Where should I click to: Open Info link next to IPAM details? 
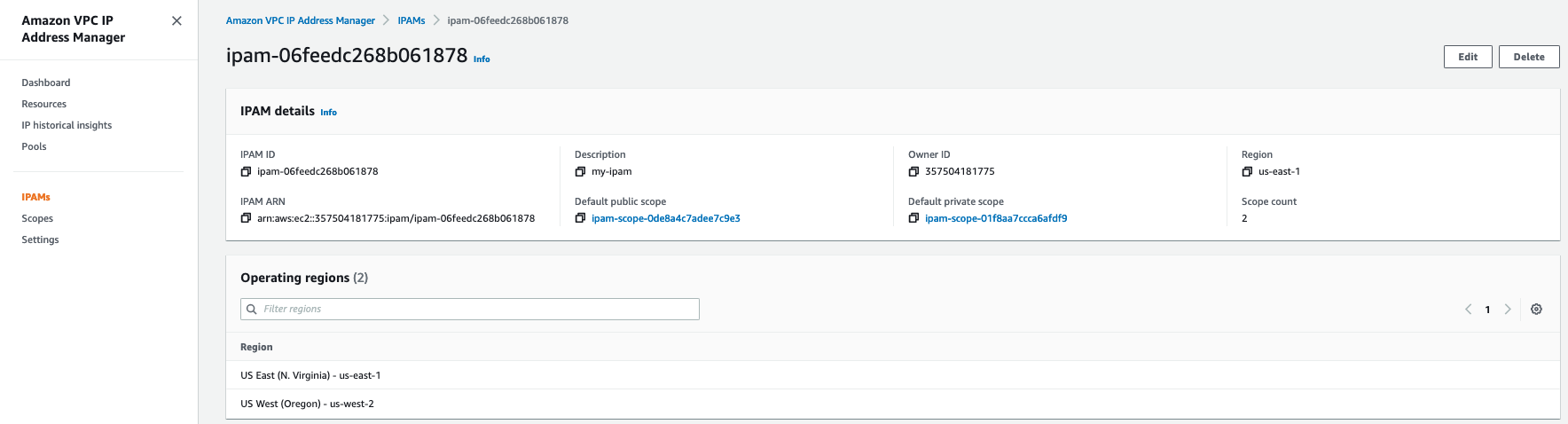click(328, 113)
